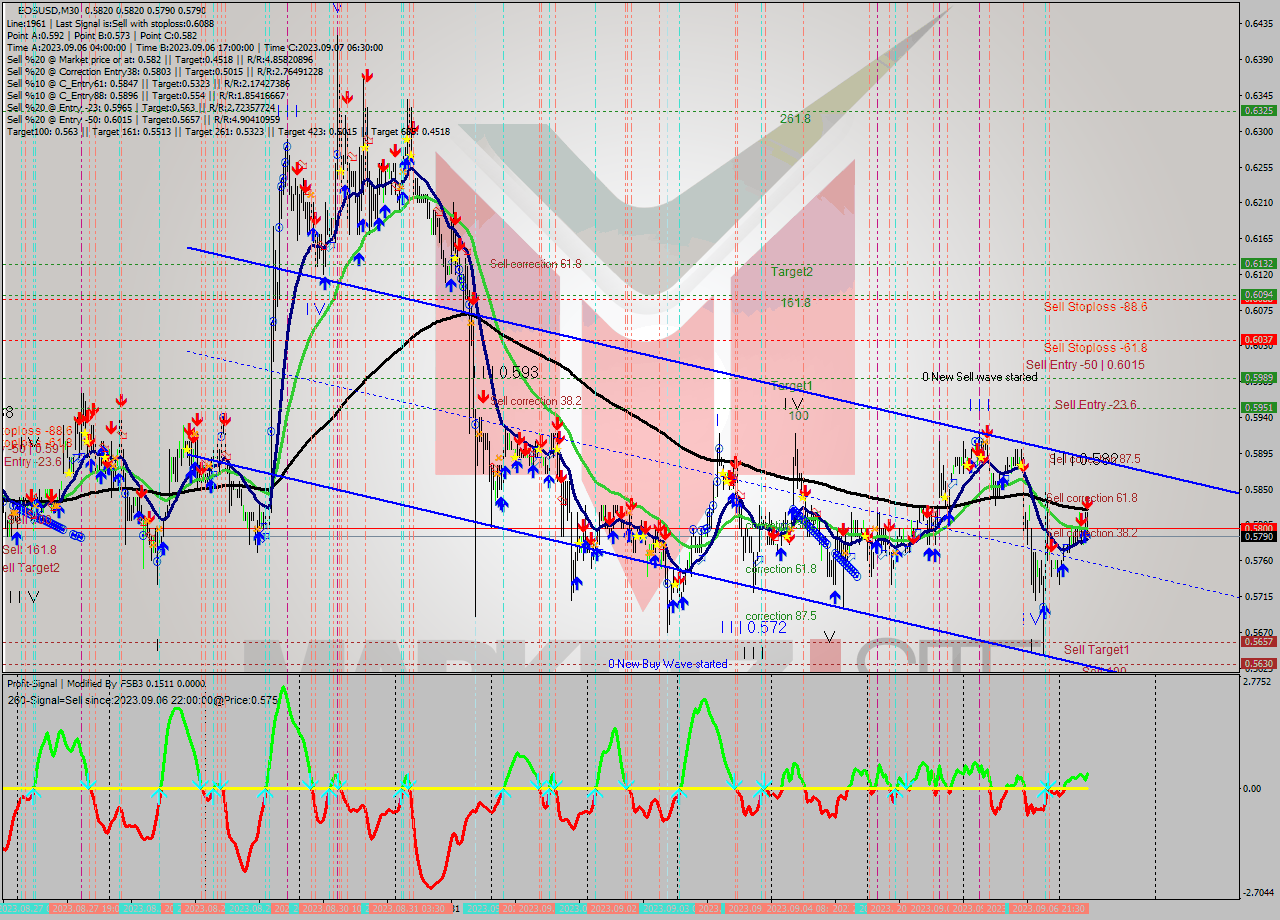Click the red 0.5800 price tag
Viewport: 1280px width, 920px height.
point(1257,527)
